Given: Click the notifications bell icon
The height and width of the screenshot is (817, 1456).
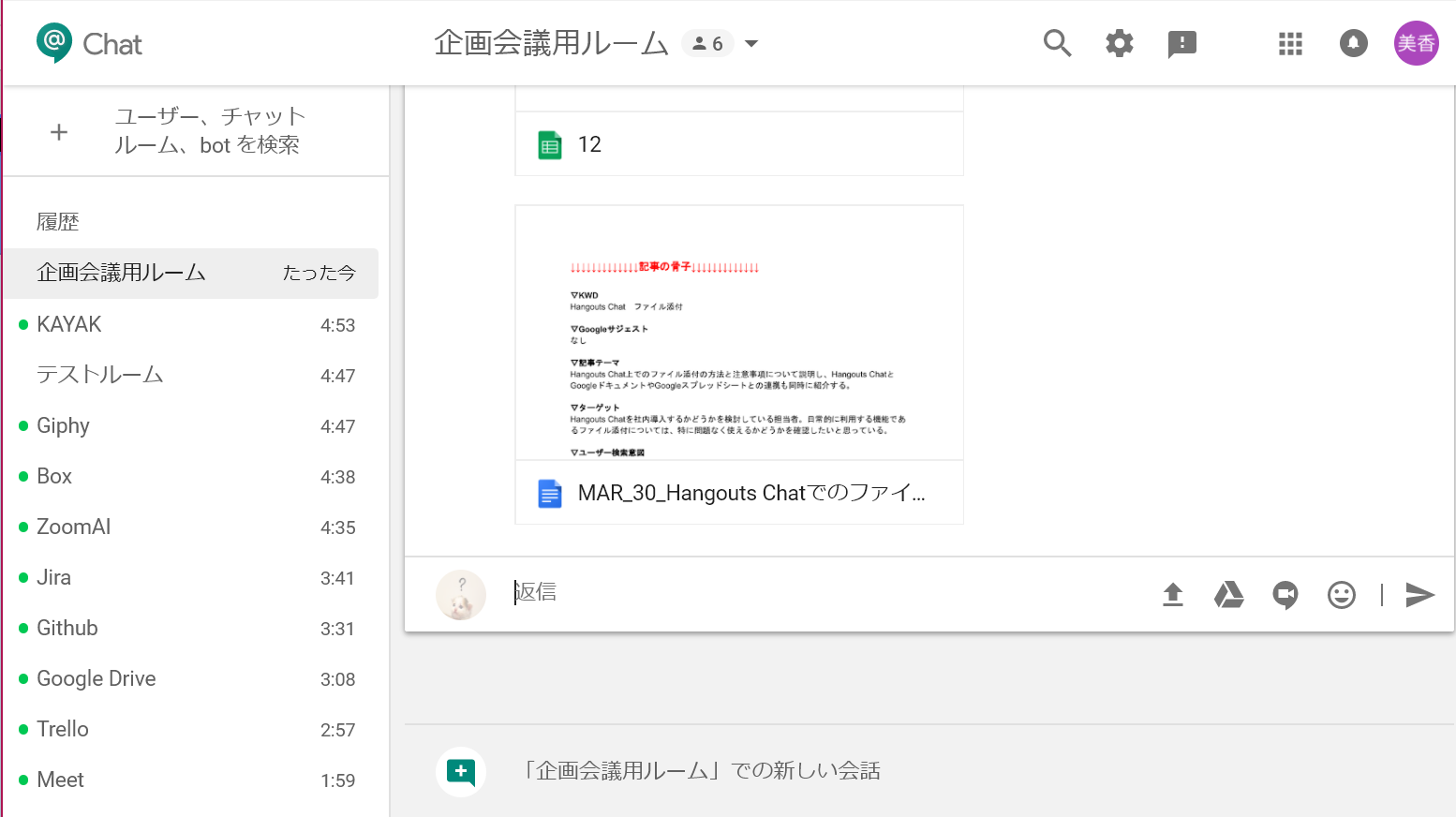Looking at the screenshot, I should pos(1353,43).
